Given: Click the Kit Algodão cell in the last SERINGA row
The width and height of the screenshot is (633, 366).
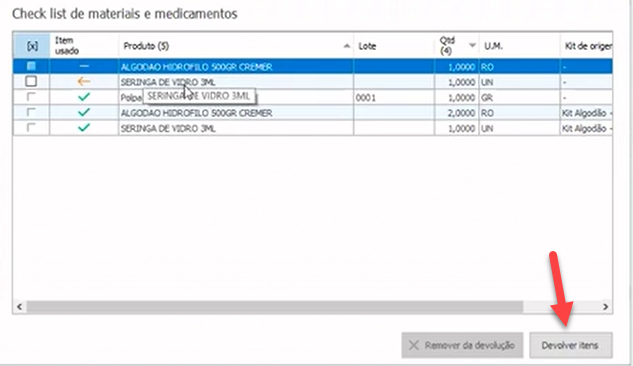Looking at the screenshot, I should pyautogui.click(x=587, y=128).
